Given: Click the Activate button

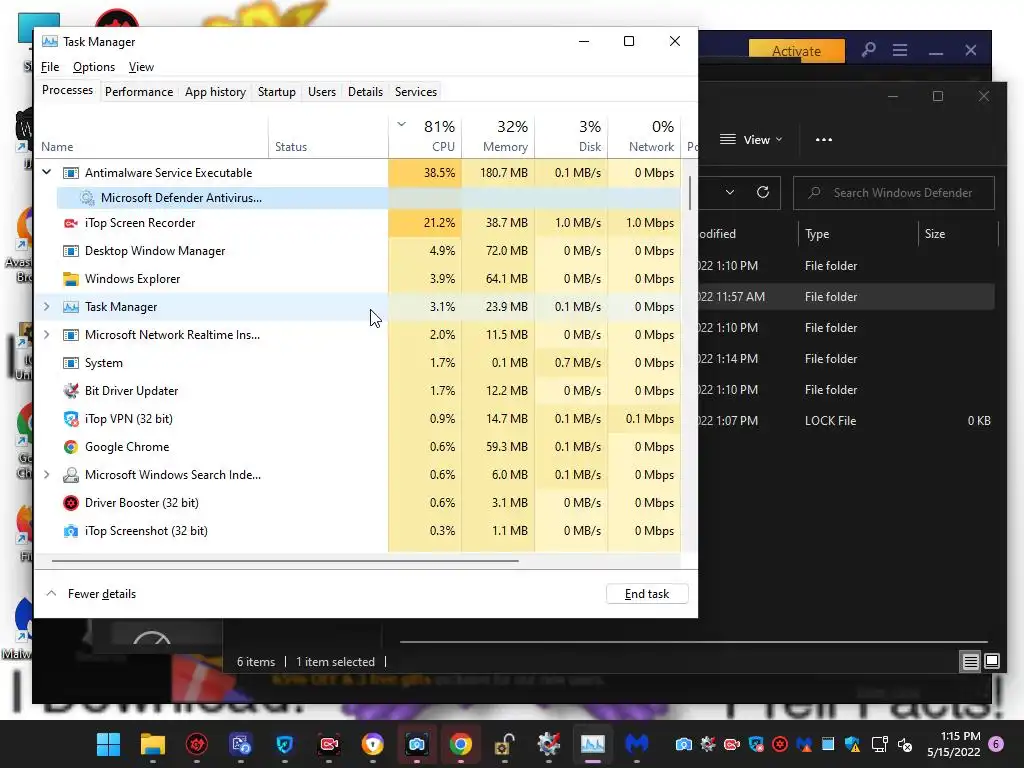Looking at the screenshot, I should tap(796, 51).
